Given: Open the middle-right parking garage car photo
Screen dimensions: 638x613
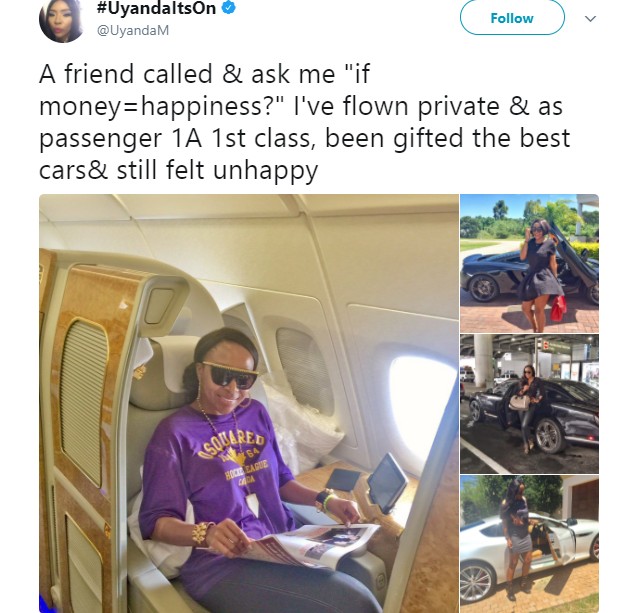Looking at the screenshot, I should (529, 403).
